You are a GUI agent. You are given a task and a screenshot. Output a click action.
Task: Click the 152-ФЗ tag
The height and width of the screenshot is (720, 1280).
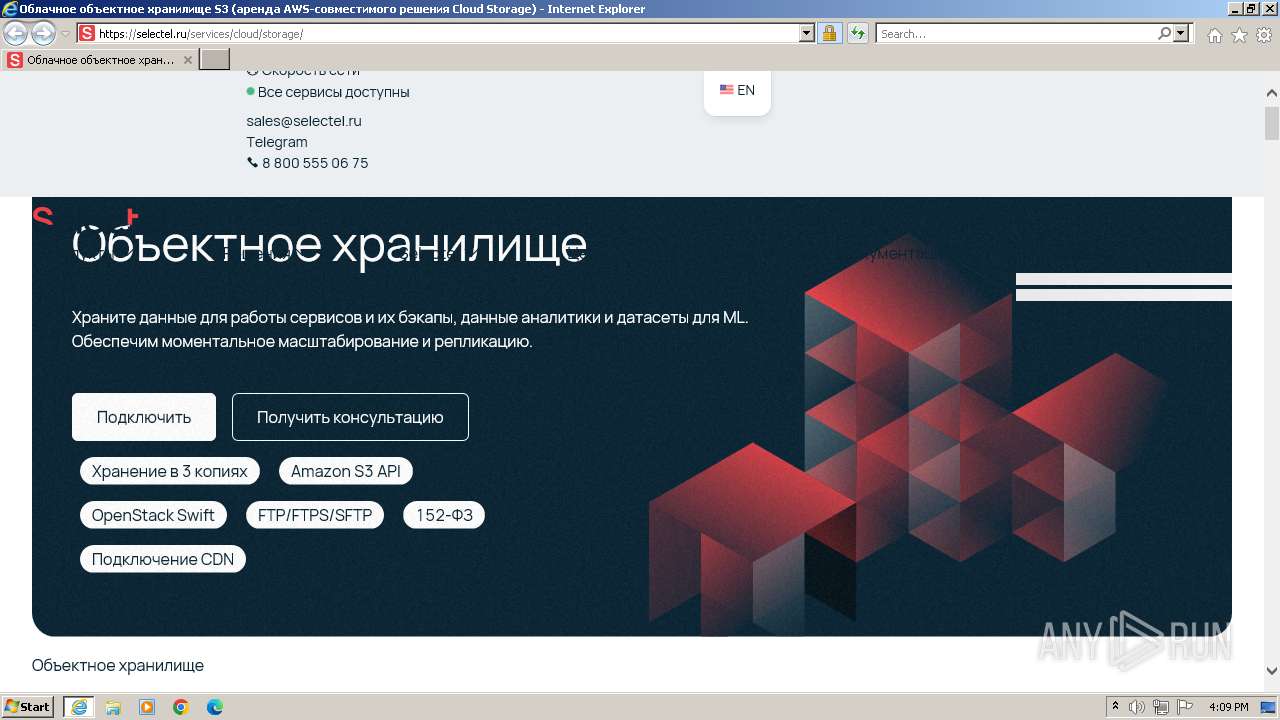point(444,515)
